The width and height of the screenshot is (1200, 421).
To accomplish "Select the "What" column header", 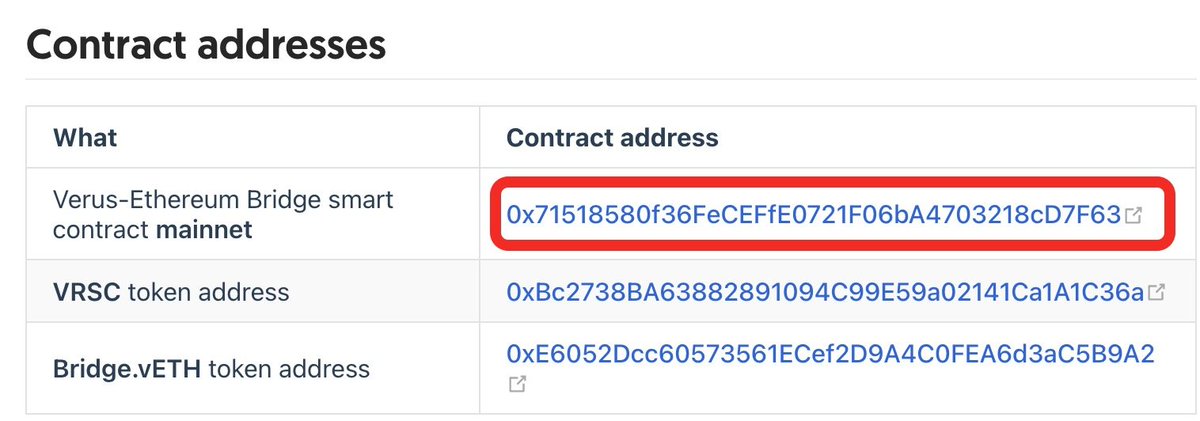I will tap(85, 137).
